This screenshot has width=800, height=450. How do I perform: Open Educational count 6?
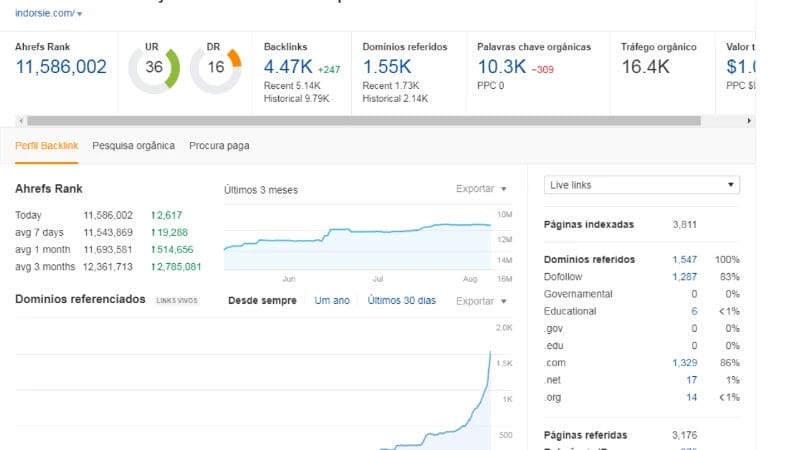(x=694, y=311)
